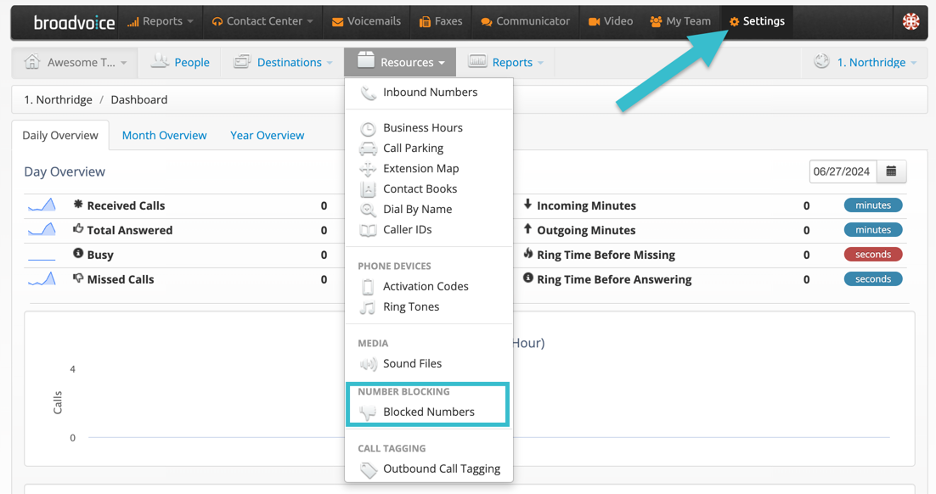Click the Business Hours clock icon
The image size is (936, 494).
[368, 128]
